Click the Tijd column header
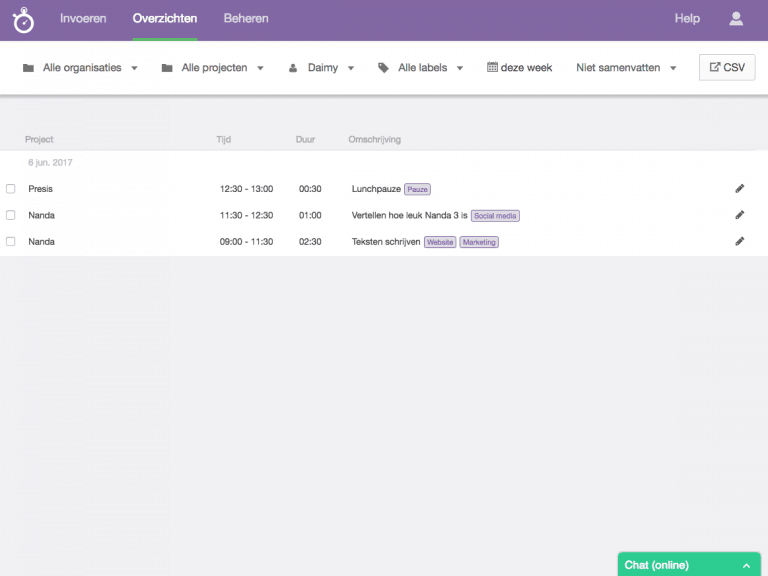This screenshot has width=768, height=576. [x=223, y=140]
